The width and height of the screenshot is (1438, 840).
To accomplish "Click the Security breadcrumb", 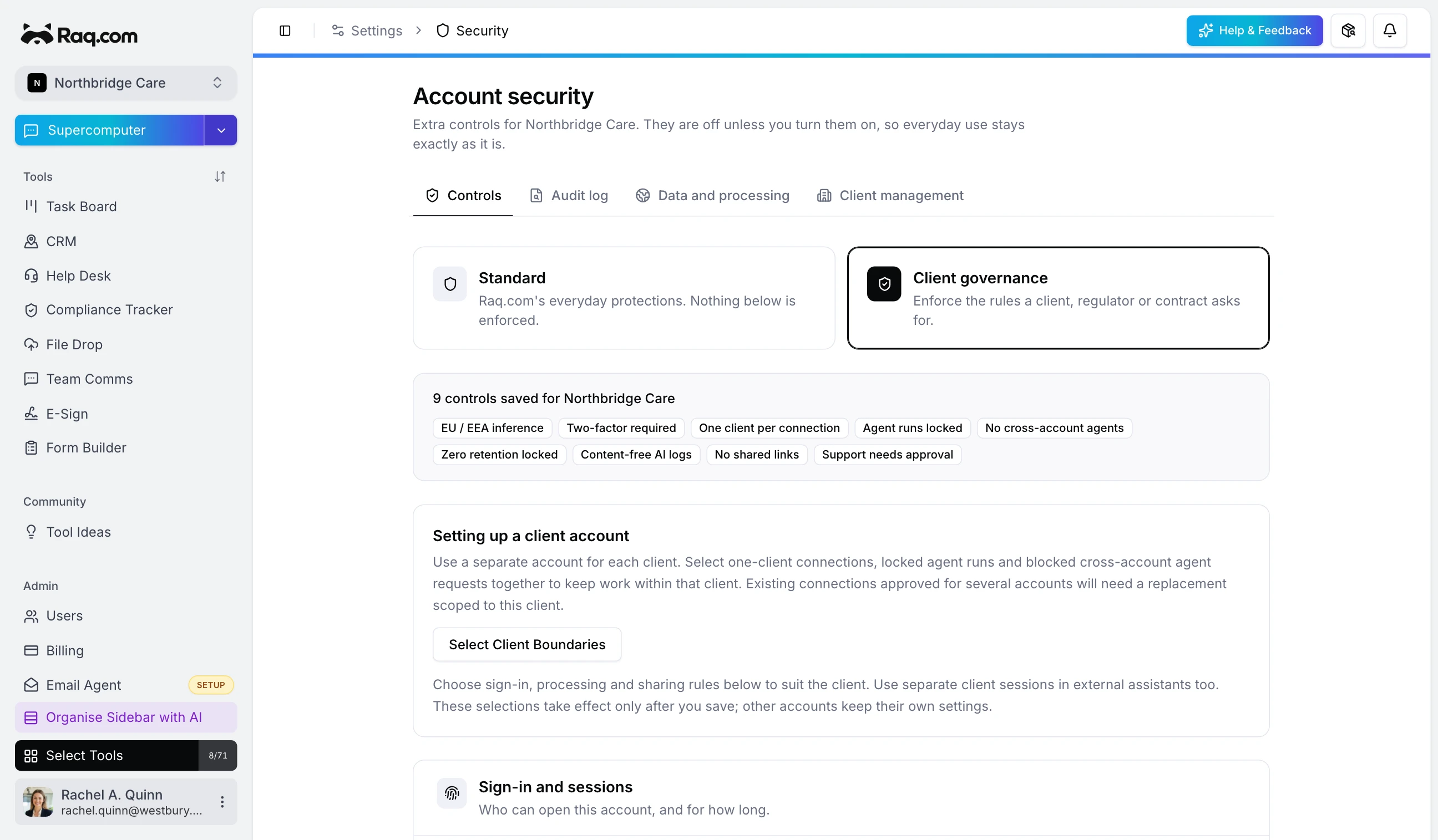I will point(472,31).
